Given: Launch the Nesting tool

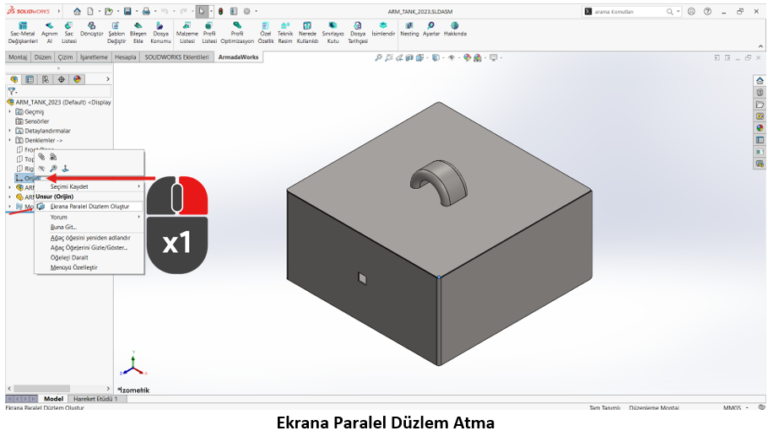Looking at the screenshot, I should 409,32.
